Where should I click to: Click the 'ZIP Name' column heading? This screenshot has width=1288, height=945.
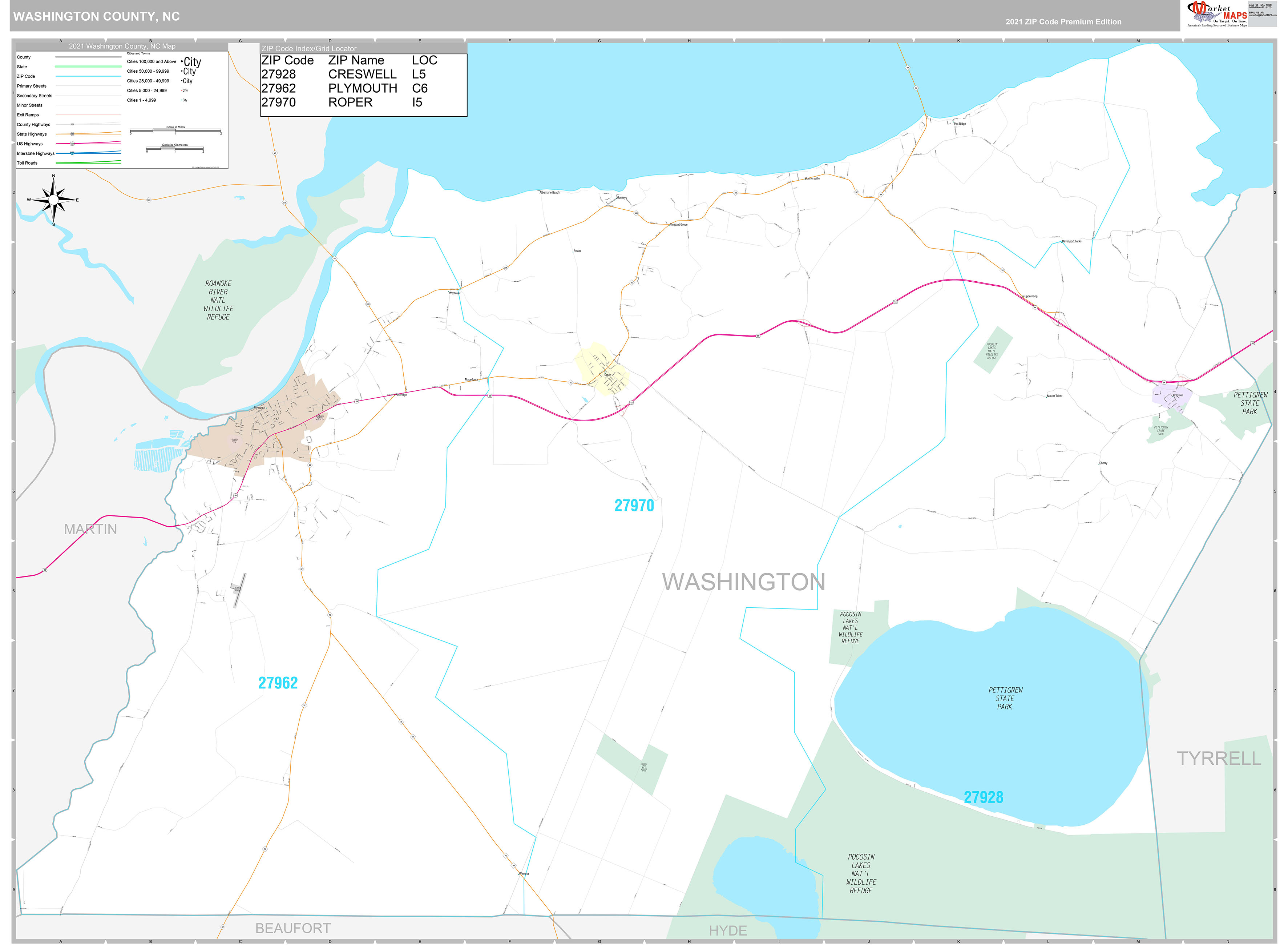(356, 61)
